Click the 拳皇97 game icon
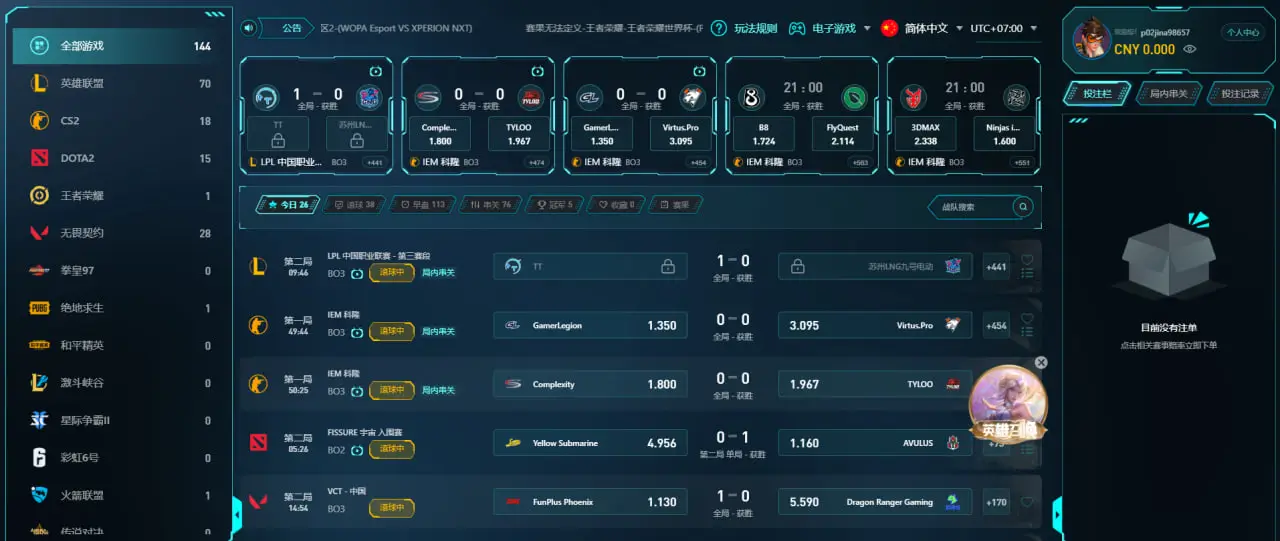1280x541 pixels. [39, 271]
